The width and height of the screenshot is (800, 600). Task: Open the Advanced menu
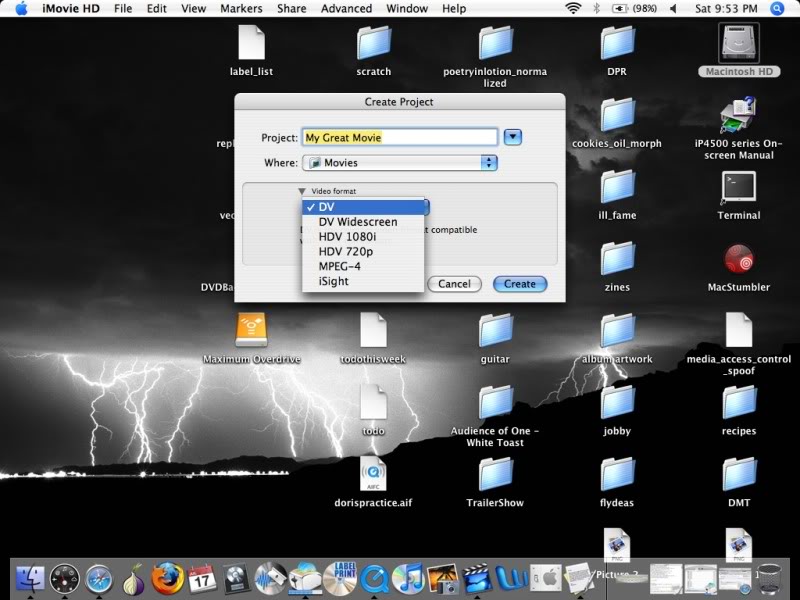[346, 9]
